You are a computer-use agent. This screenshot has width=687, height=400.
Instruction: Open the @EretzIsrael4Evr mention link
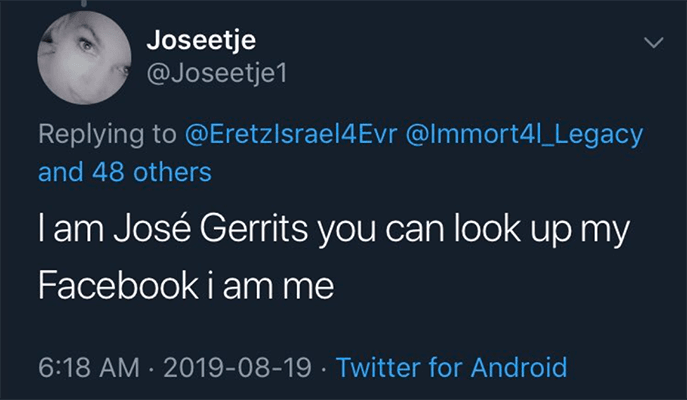[291, 134]
